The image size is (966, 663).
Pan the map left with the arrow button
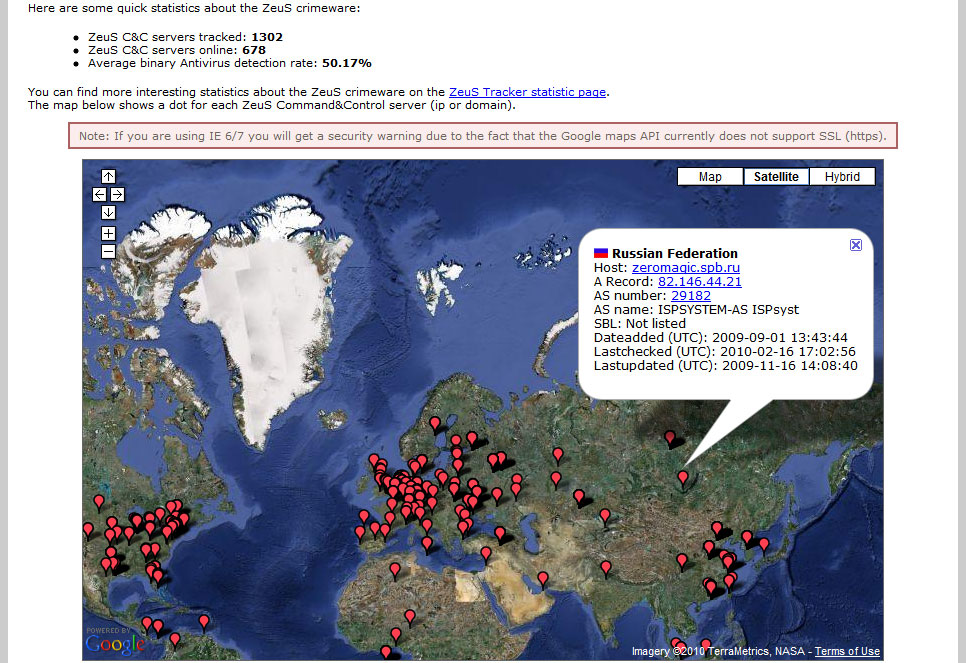99,195
